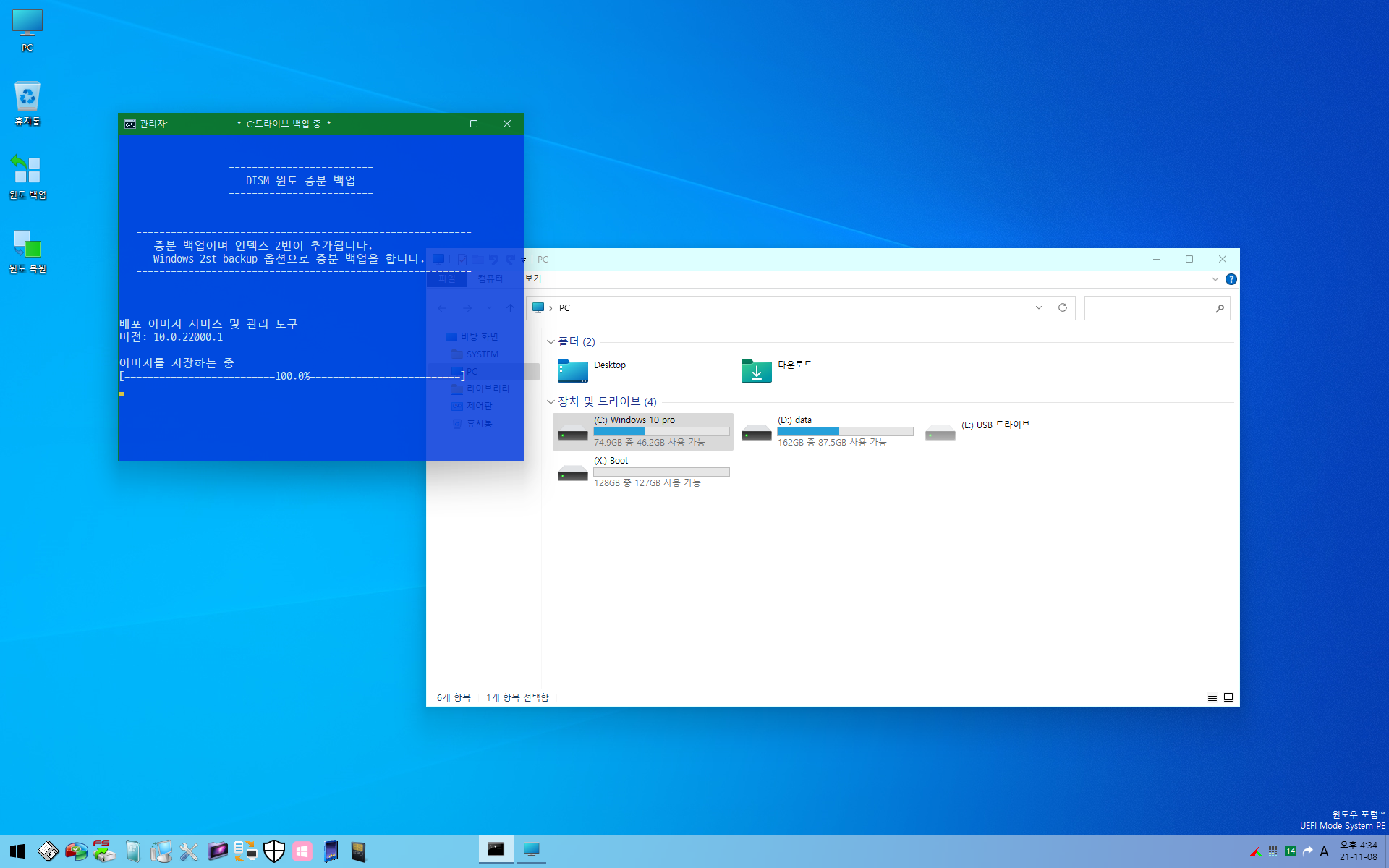Select the (C:) Windows 10 pro drive

point(643,432)
